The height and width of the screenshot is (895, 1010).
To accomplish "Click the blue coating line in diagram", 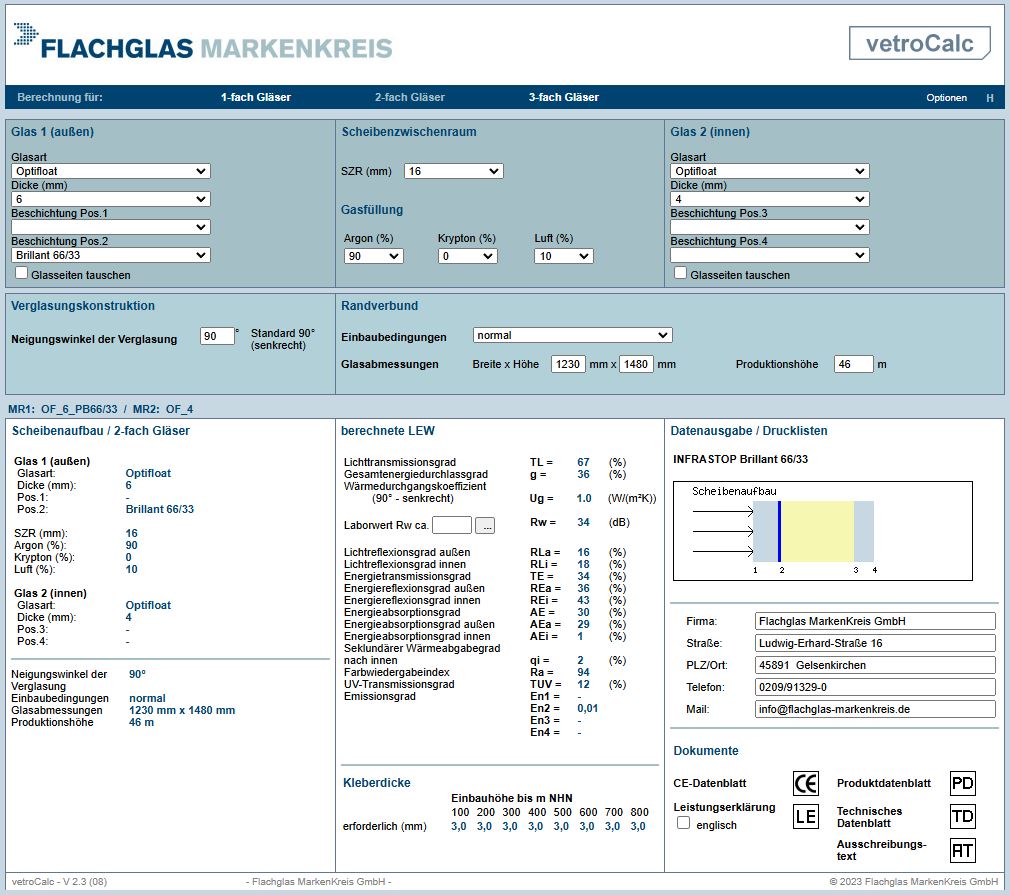I will point(779,532).
